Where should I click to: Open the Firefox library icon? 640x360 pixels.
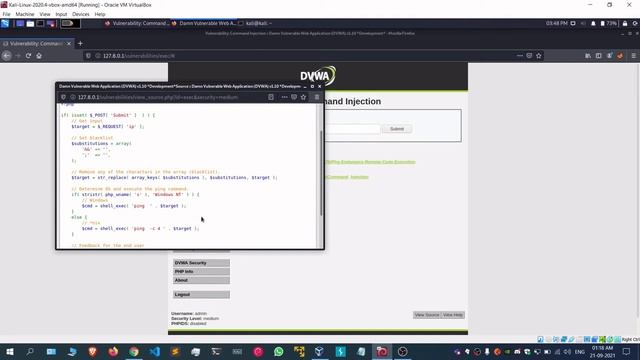[x=588, y=56]
